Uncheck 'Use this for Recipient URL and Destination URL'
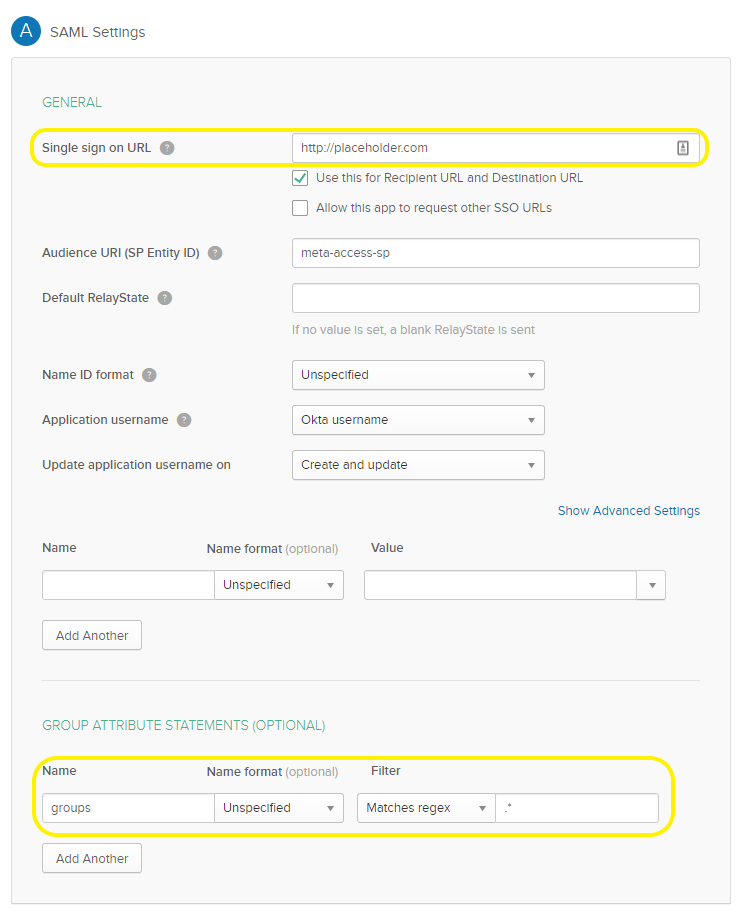 300,178
